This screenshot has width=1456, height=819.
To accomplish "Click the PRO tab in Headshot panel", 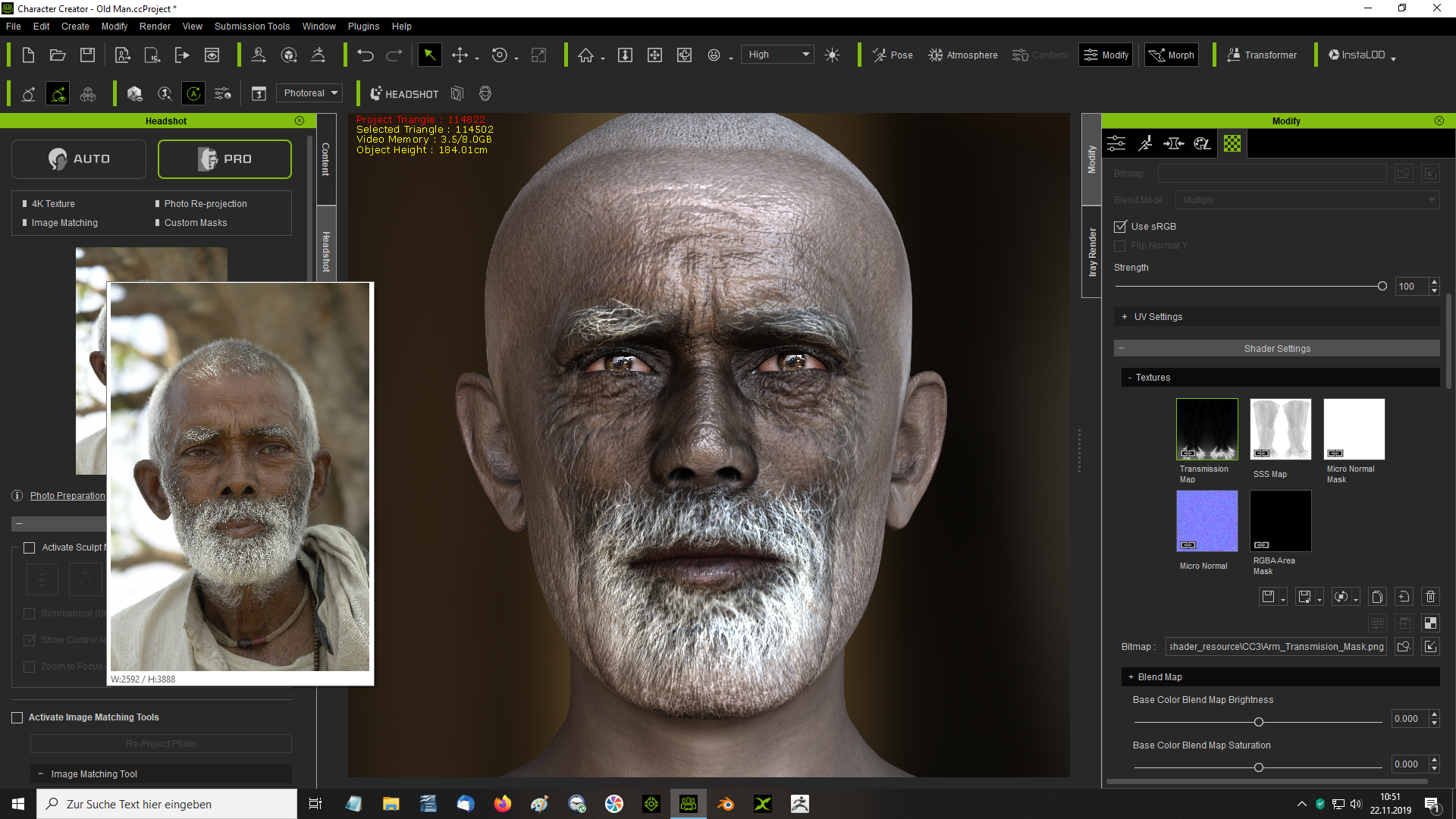I will click(x=224, y=158).
